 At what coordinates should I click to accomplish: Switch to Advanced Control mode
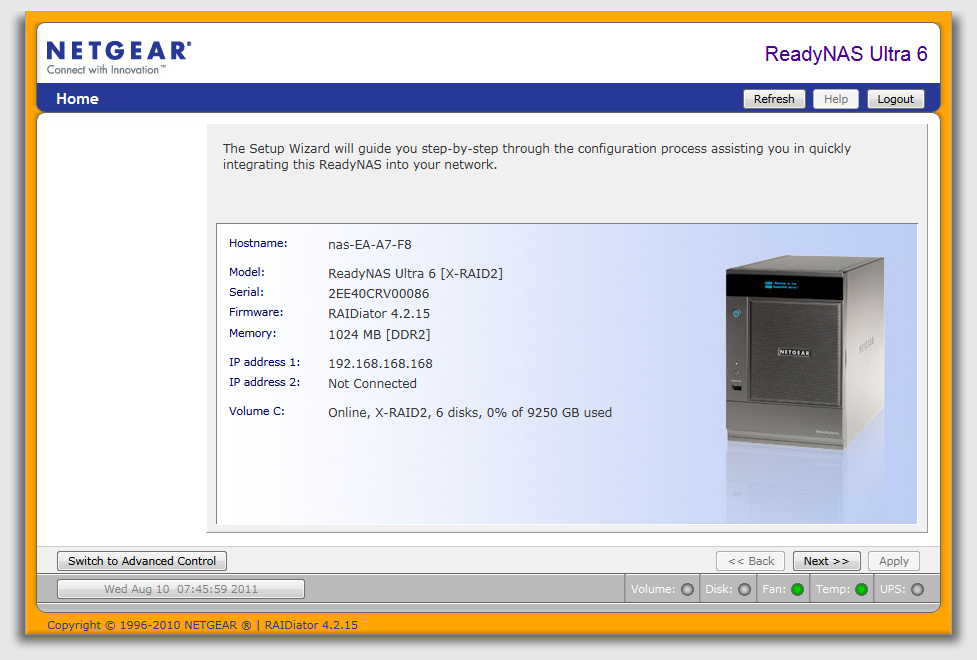click(x=142, y=561)
